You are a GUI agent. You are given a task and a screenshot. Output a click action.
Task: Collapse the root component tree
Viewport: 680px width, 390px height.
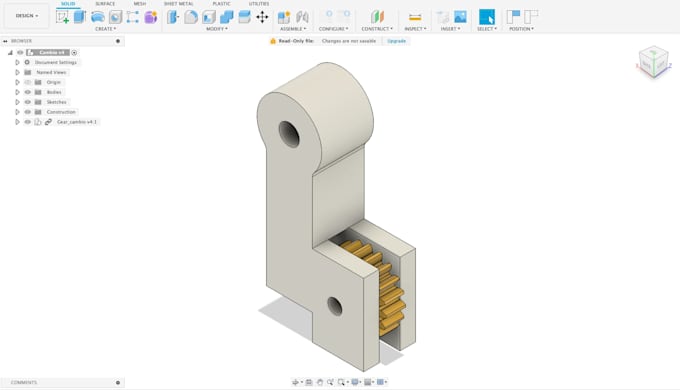coord(10,52)
